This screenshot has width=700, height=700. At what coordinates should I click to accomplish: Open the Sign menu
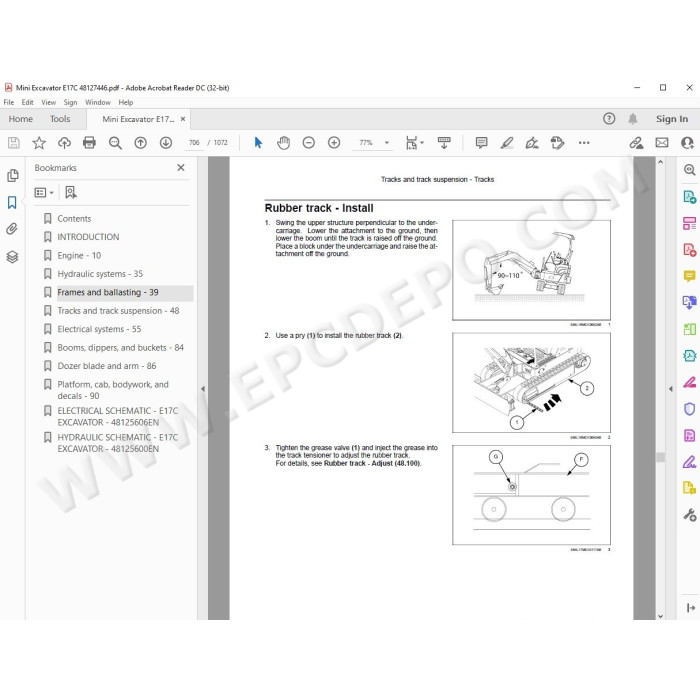(x=70, y=102)
